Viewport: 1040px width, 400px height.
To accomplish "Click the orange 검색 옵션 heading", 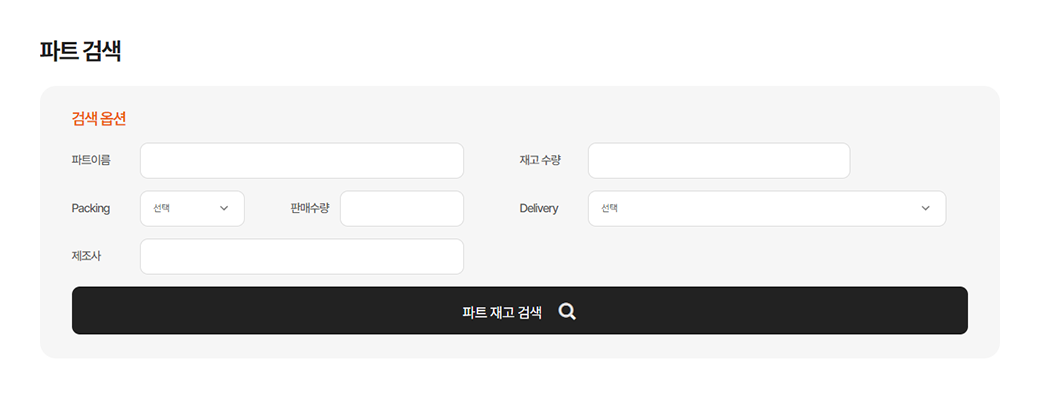I will tap(99, 119).
